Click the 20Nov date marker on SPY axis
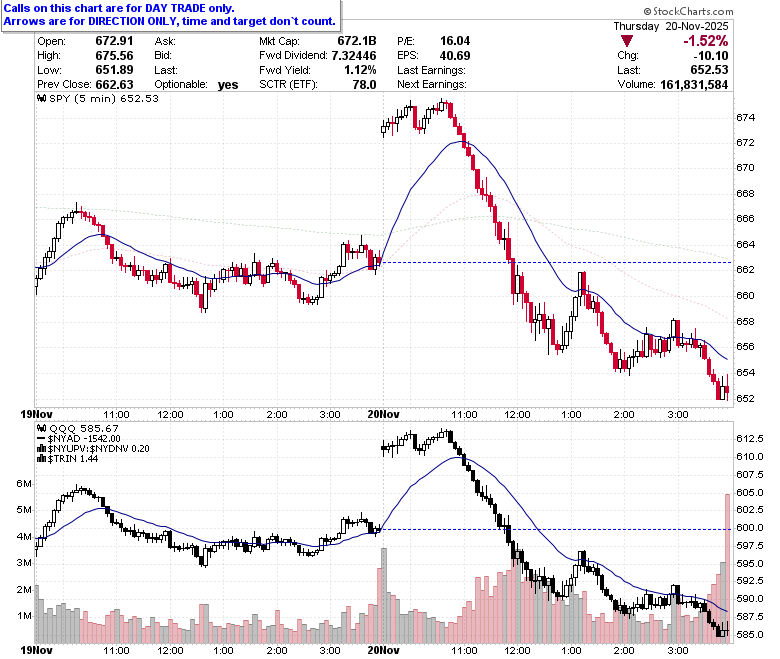 click(x=384, y=414)
